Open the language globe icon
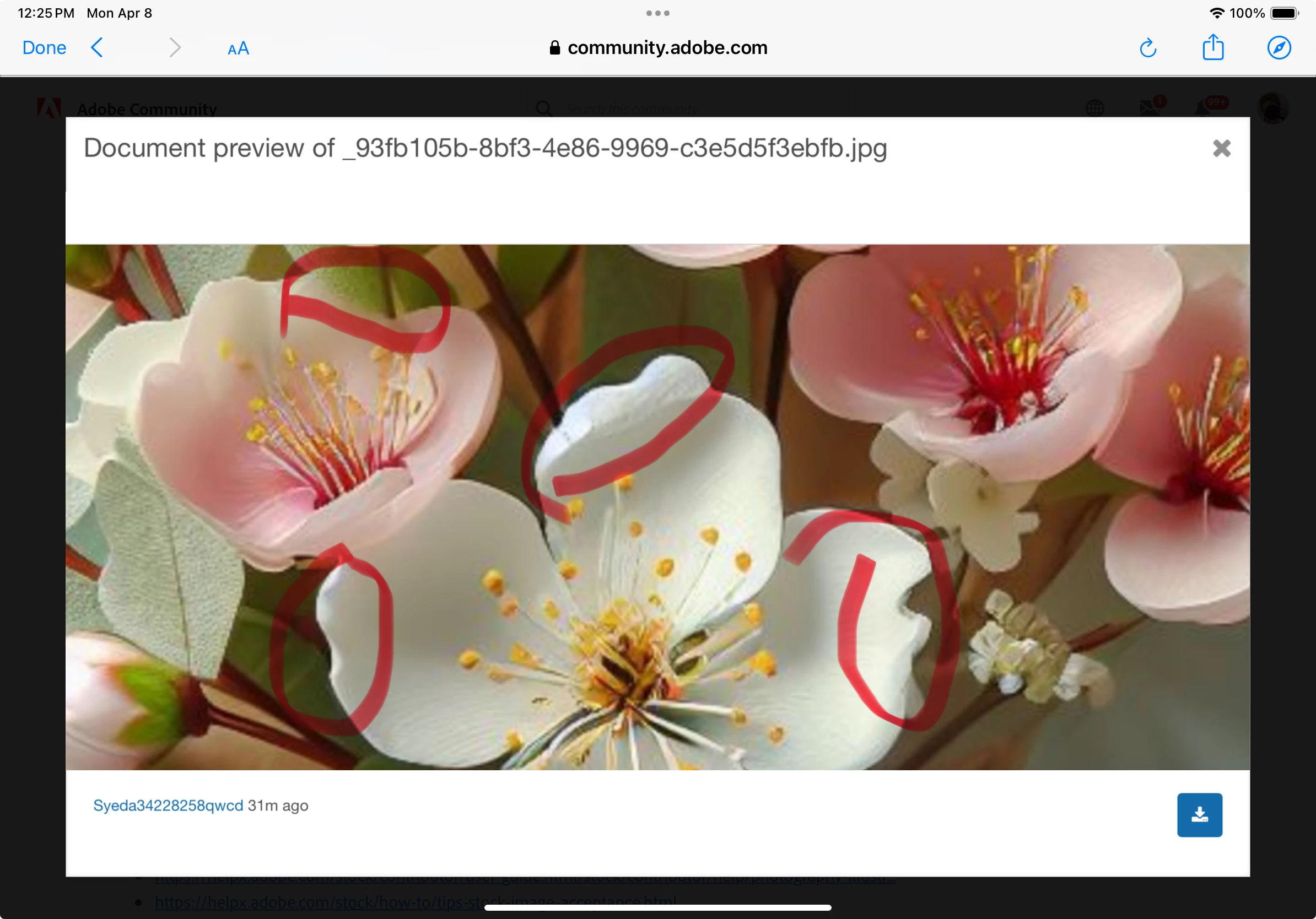This screenshot has height=919, width=1316. click(x=1095, y=108)
